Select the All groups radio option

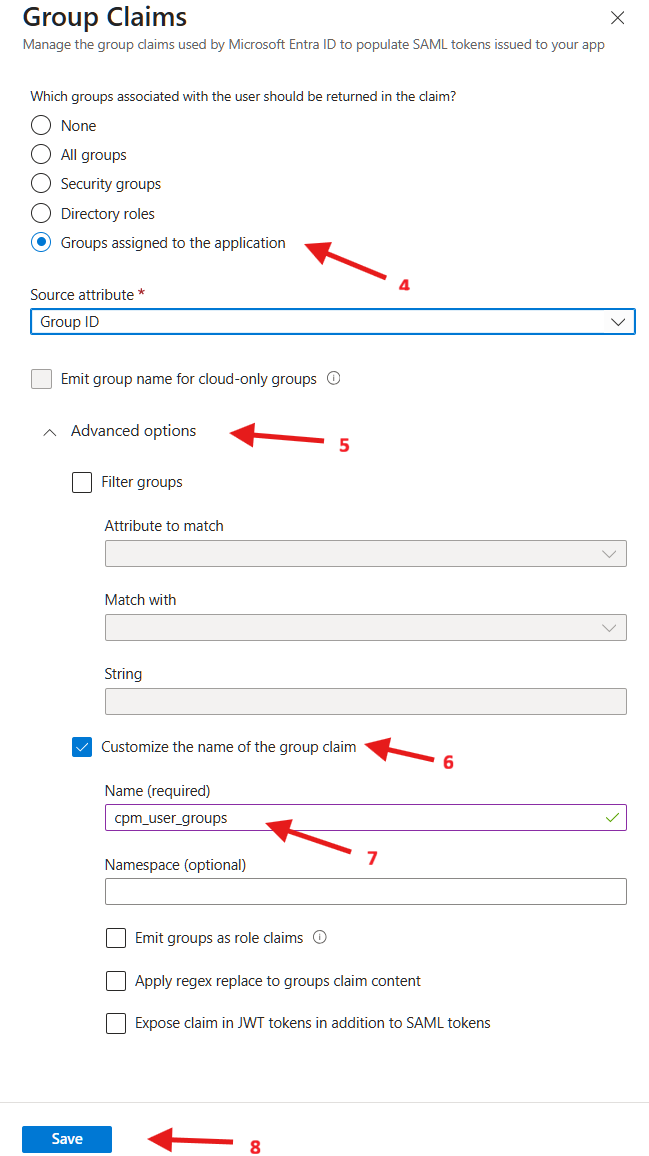tap(41, 155)
